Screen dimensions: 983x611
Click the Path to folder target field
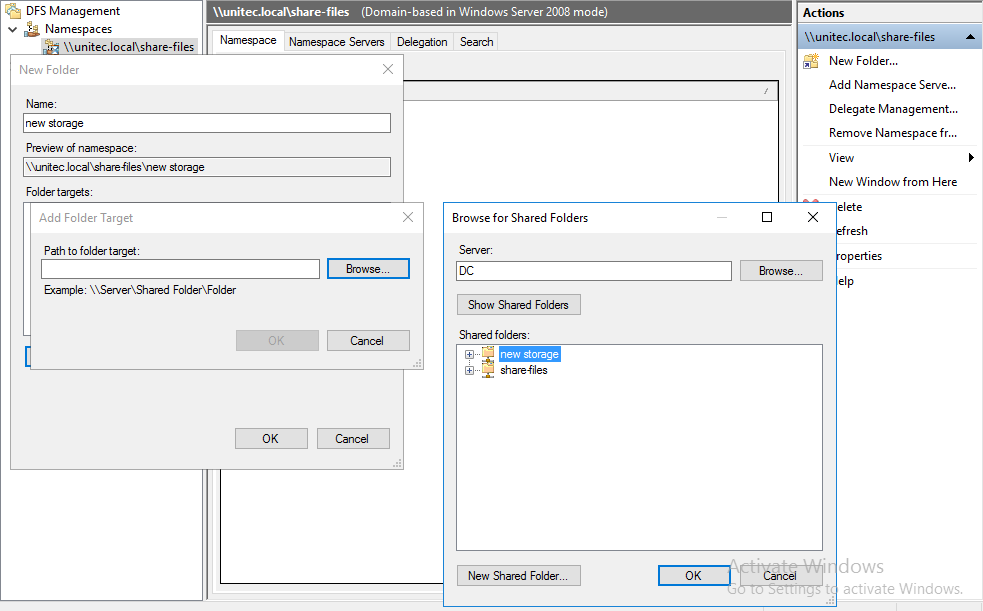coord(180,269)
